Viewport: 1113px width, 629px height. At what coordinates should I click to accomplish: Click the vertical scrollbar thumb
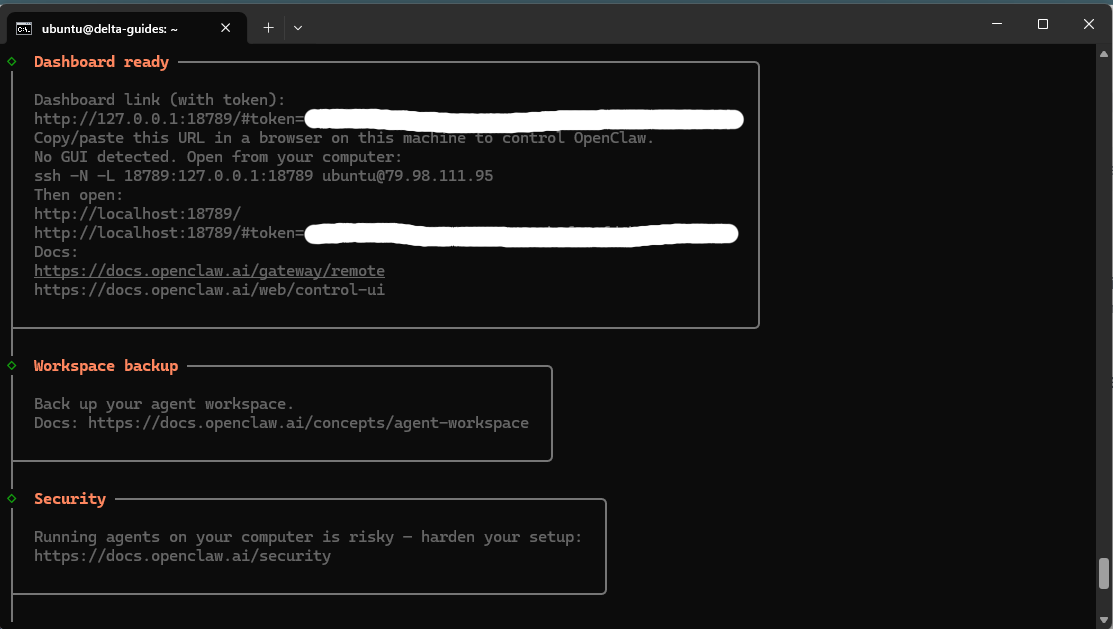pyautogui.click(x=1104, y=573)
